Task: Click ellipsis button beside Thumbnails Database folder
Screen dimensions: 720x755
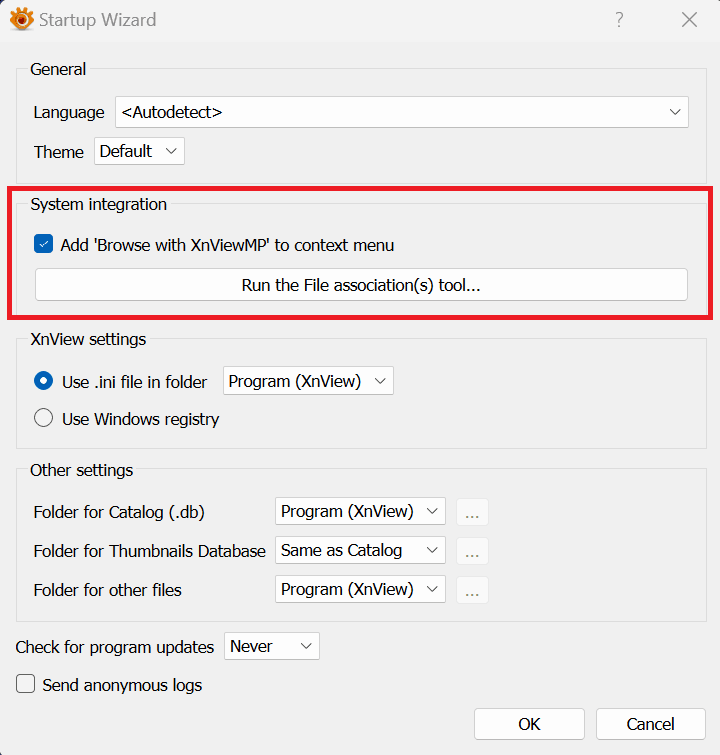Action: (472, 551)
